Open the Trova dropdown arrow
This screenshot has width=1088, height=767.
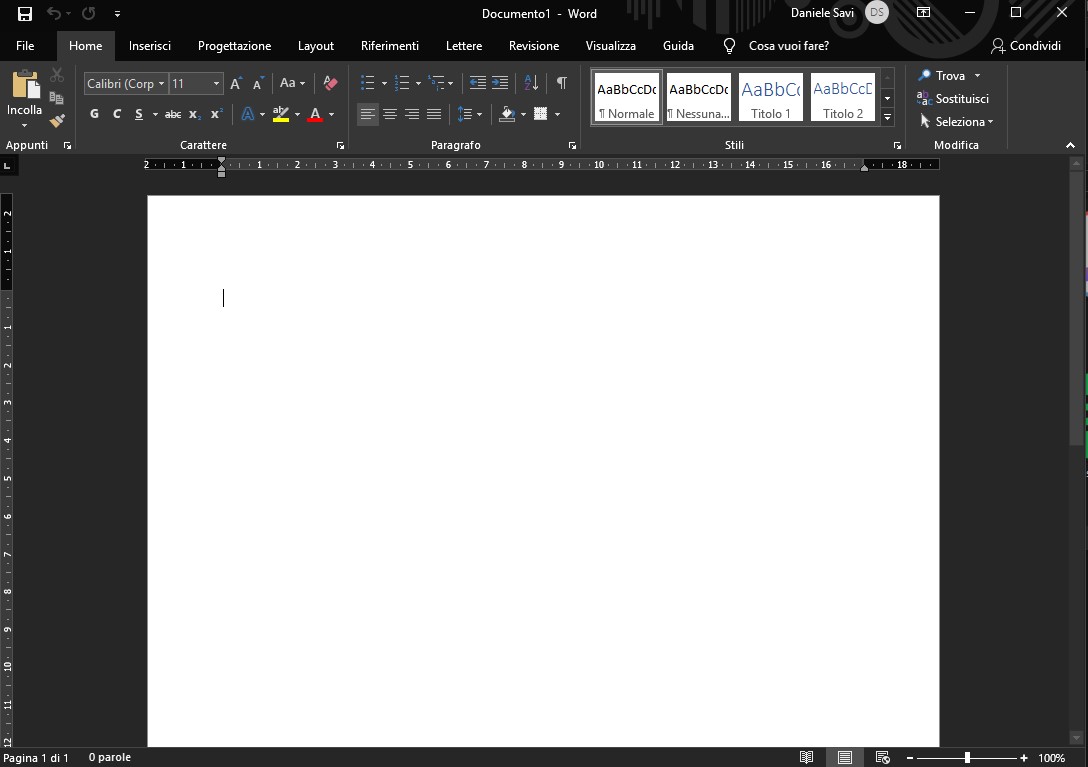[x=977, y=76]
